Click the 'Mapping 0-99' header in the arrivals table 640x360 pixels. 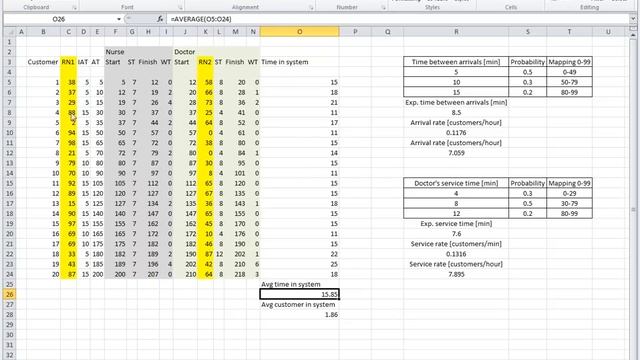pyautogui.click(x=569, y=62)
